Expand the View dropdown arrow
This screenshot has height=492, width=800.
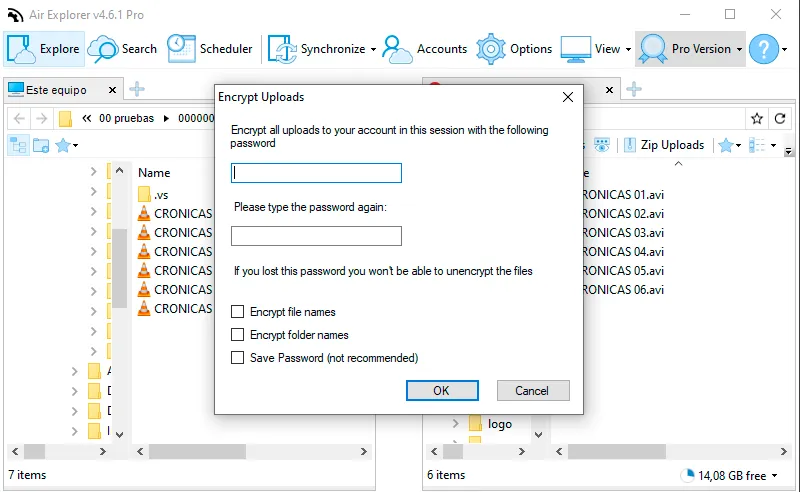pos(628,50)
